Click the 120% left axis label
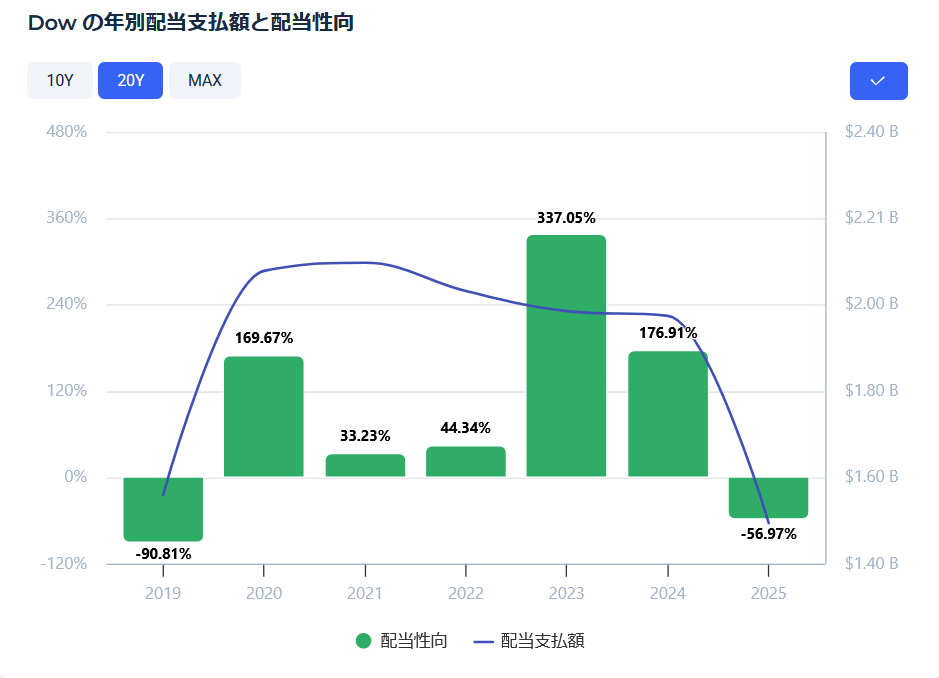Viewport: 939px width, 678px height. [66, 391]
